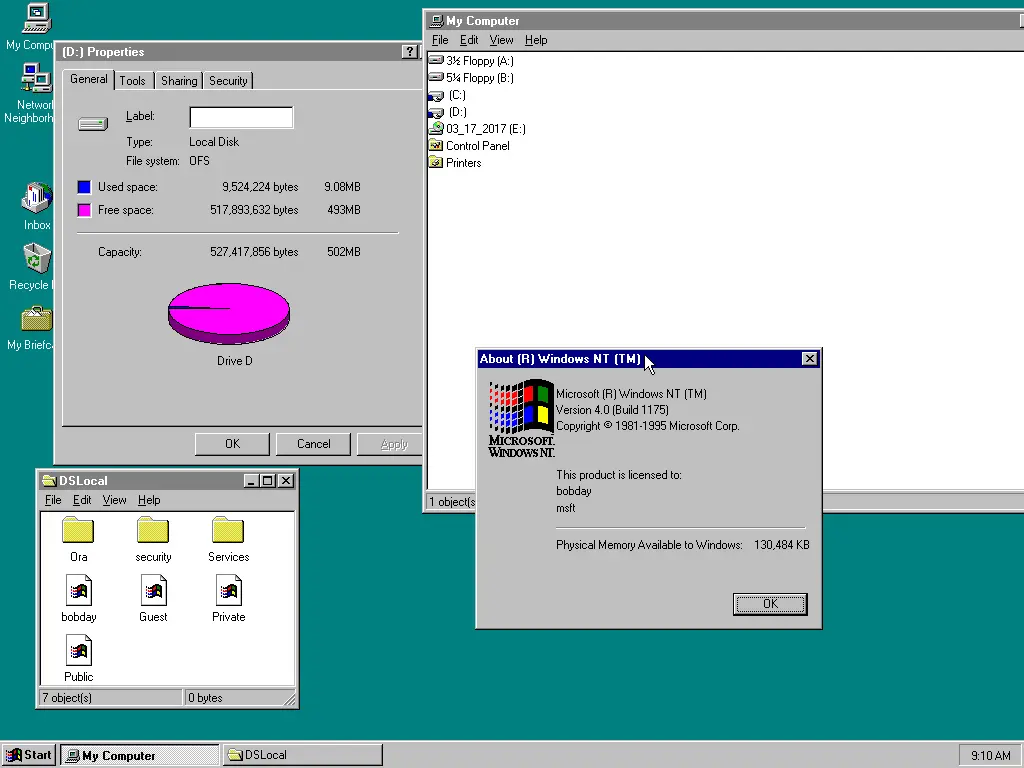Switch to the Security tab
The image size is (1024, 768).
click(x=228, y=80)
